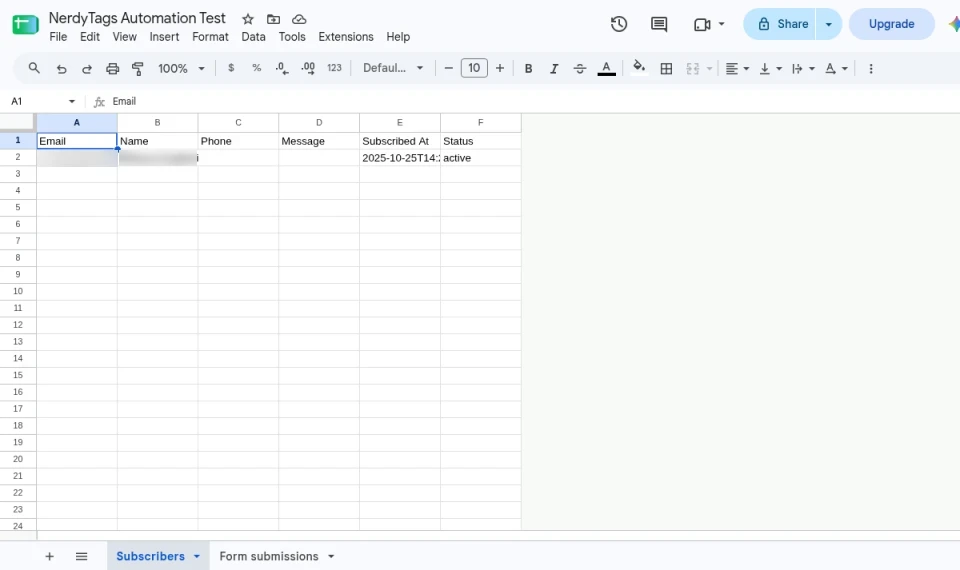The width and height of the screenshot is (960, 570).
Task: Print the spreadsheet
Action: tap(112, 69)
